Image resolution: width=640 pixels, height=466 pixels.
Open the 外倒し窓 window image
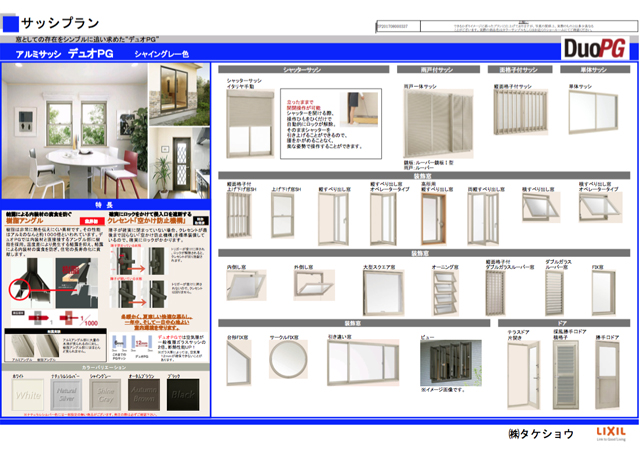coord(314,285)
